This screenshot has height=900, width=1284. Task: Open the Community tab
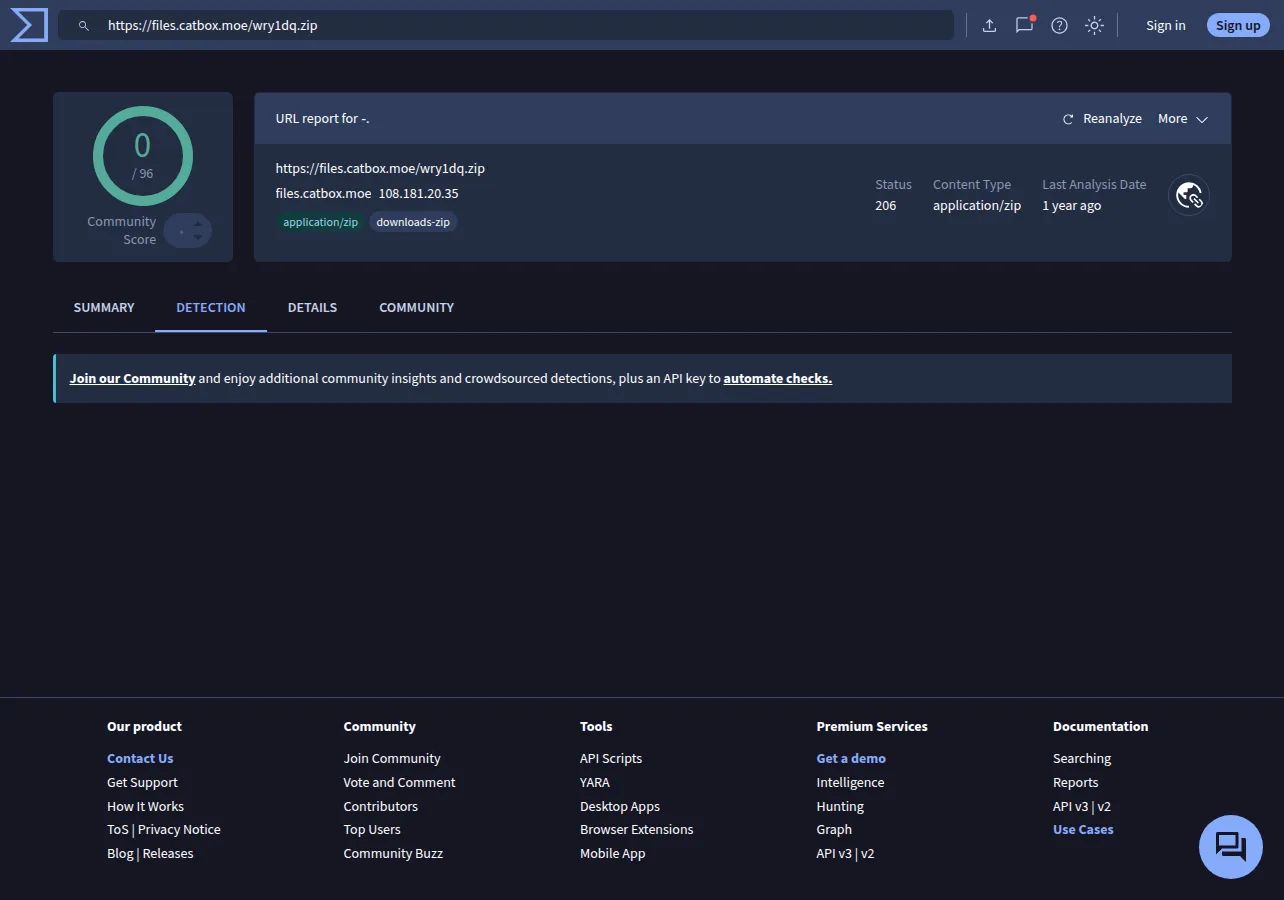(x=416, y=308)
